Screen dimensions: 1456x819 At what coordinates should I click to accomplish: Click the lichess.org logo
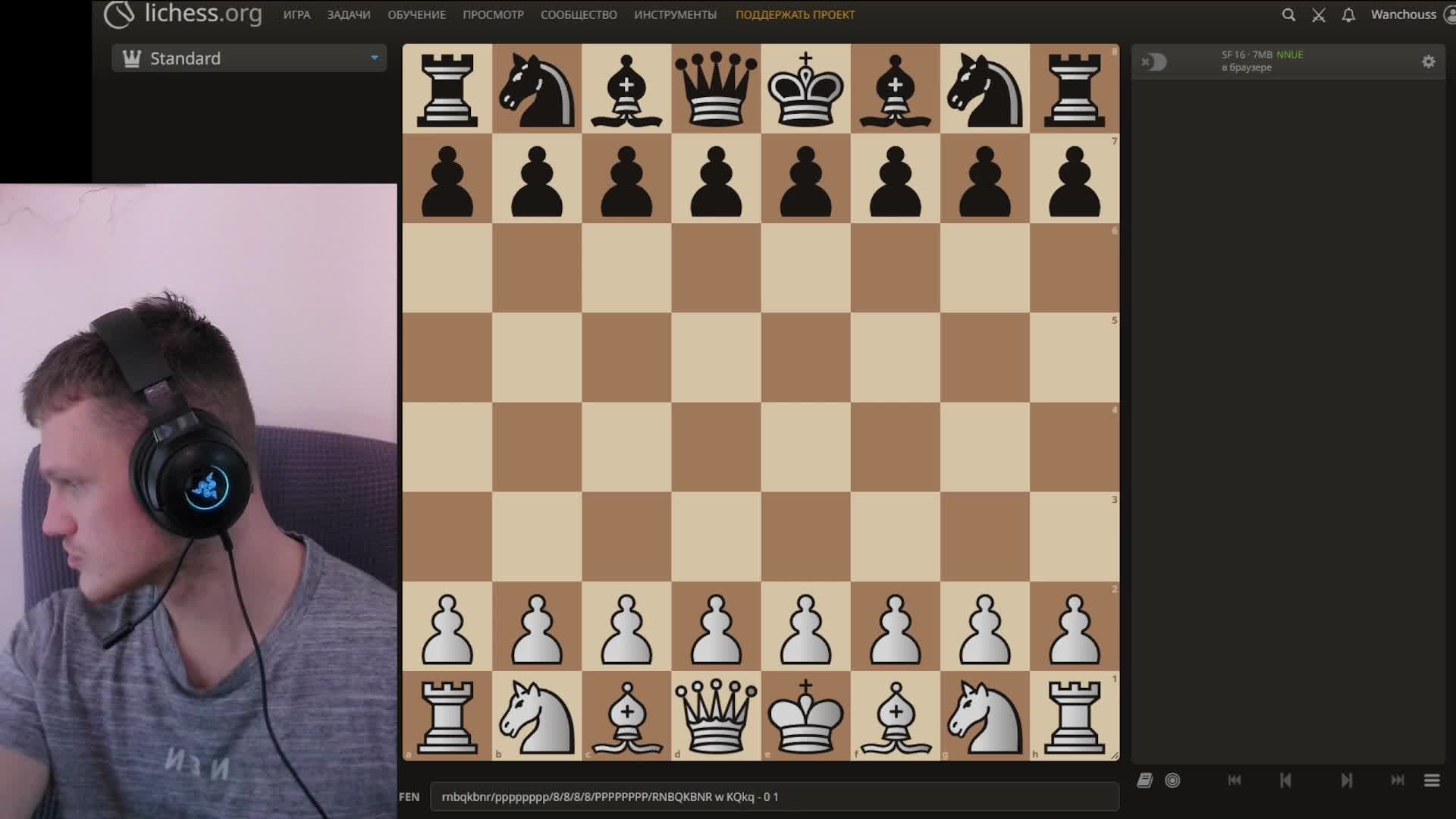coord(183,14)
